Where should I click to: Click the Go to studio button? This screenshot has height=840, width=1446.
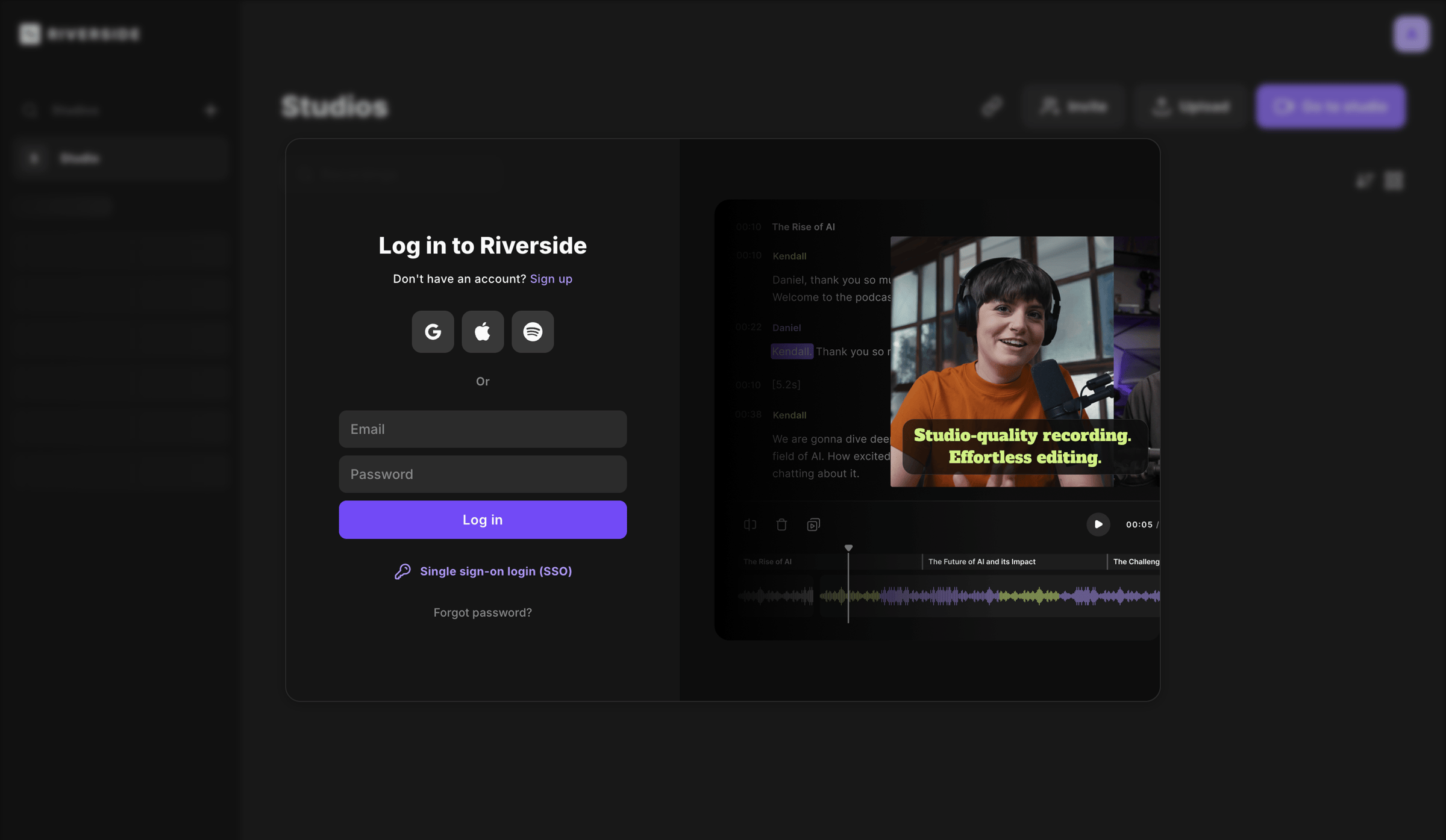pos(1331,107)
